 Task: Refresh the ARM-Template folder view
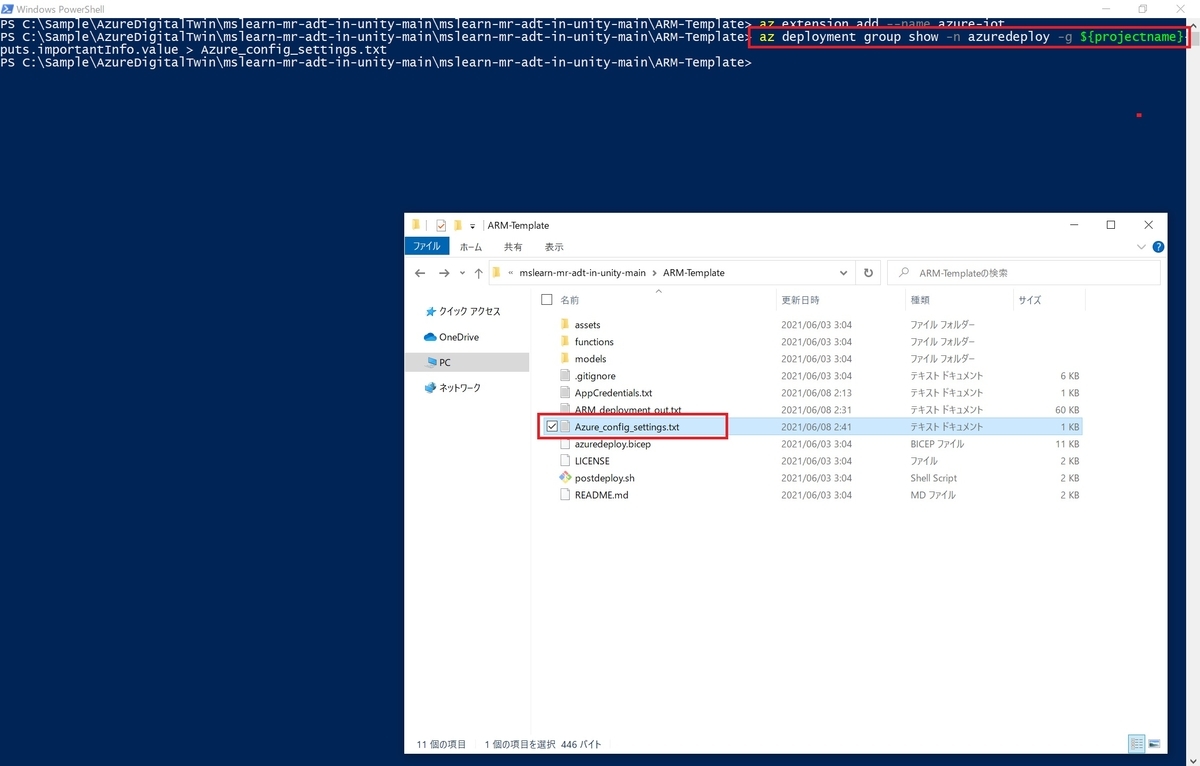[868, 272]
